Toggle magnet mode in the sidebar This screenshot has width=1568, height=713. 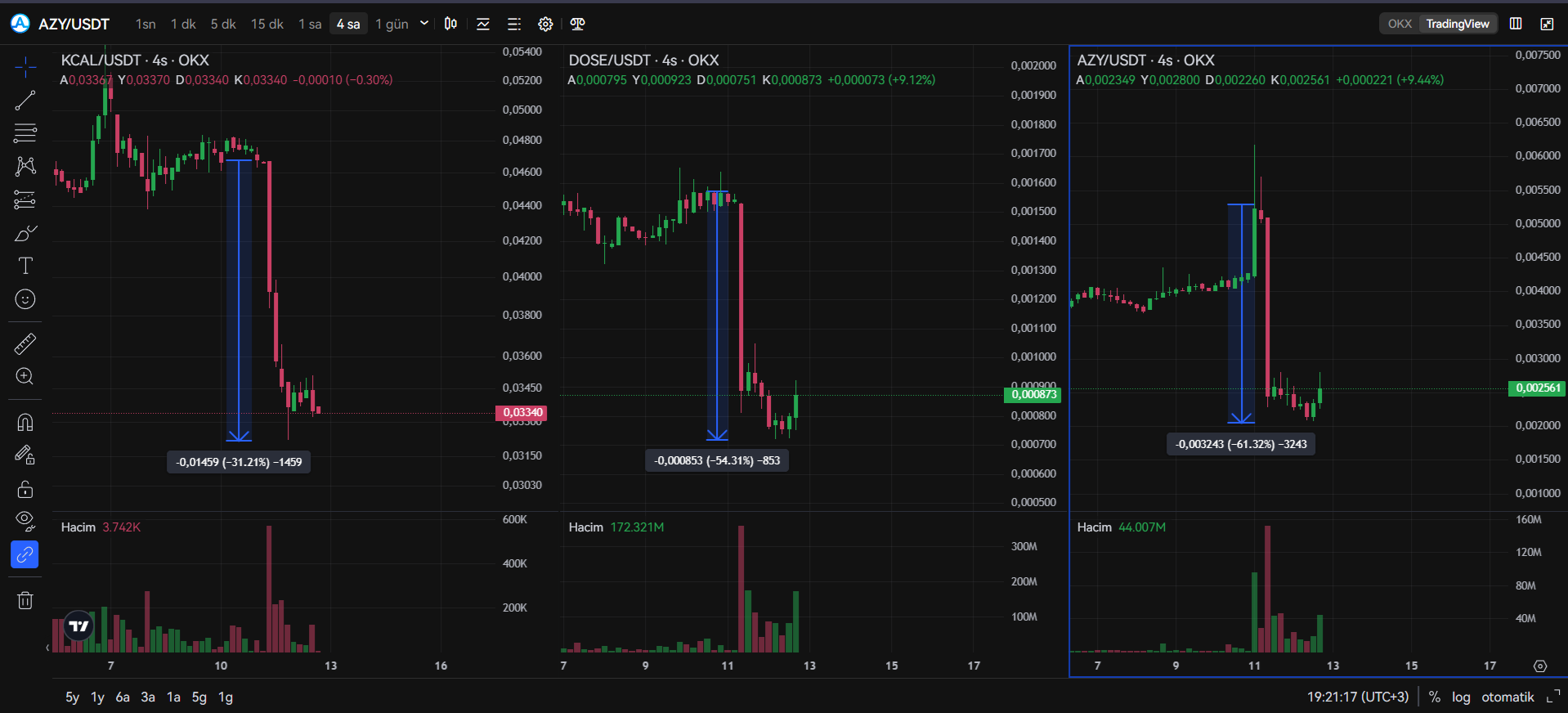coord(25,422)
